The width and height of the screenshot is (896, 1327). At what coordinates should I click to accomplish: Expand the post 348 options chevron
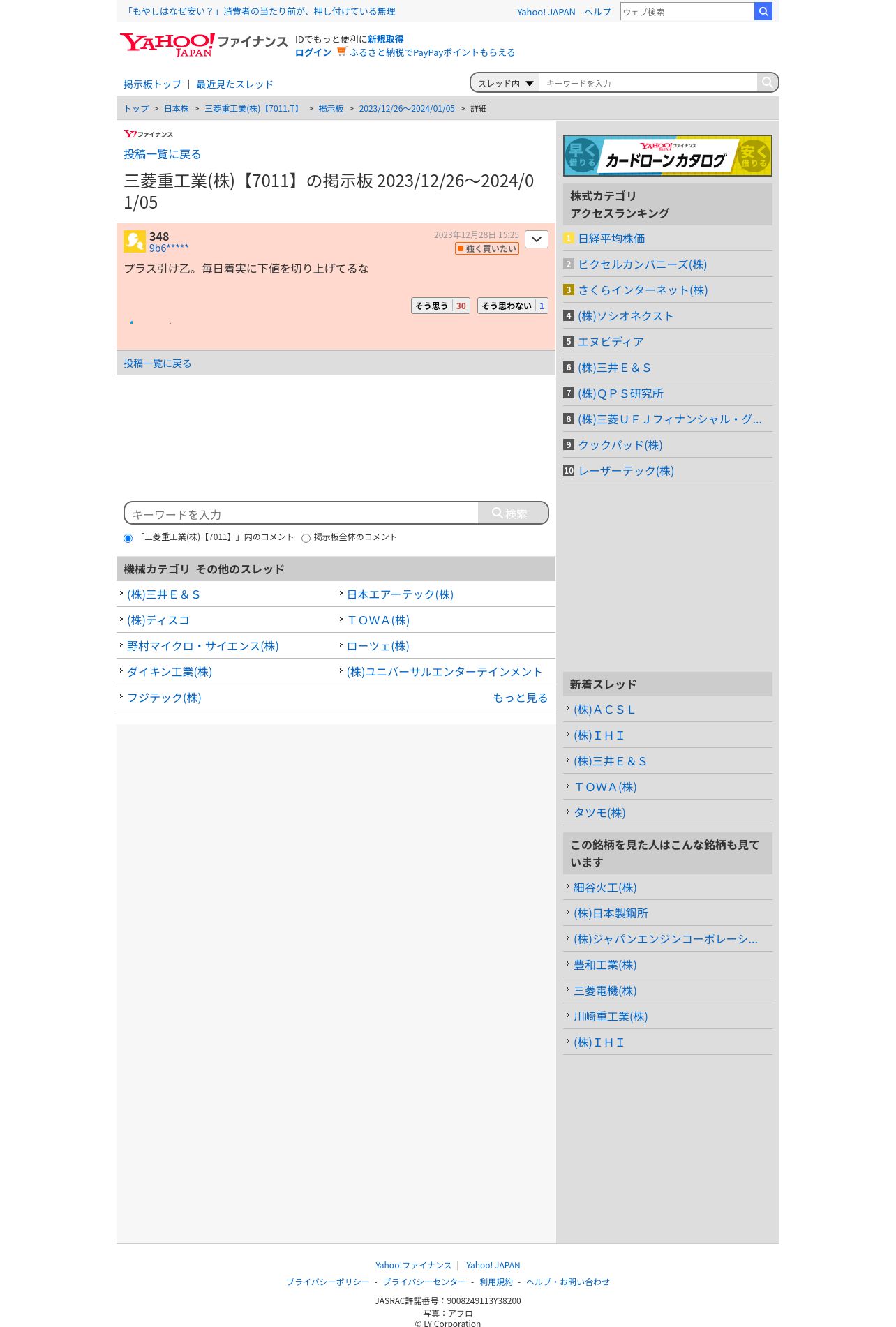pyautogui.click(x=537, y=239)
